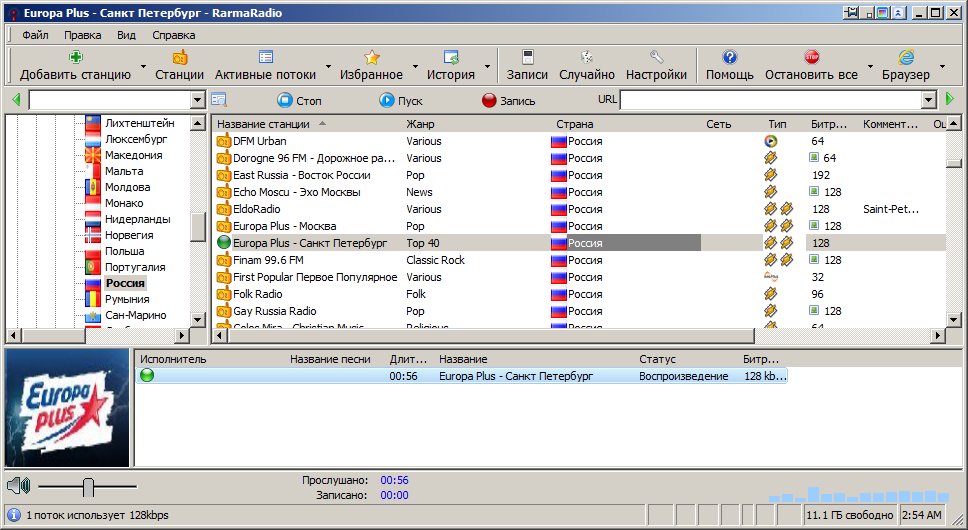
Task: Sort by Название станции column header
Action: tap(263, 124)
